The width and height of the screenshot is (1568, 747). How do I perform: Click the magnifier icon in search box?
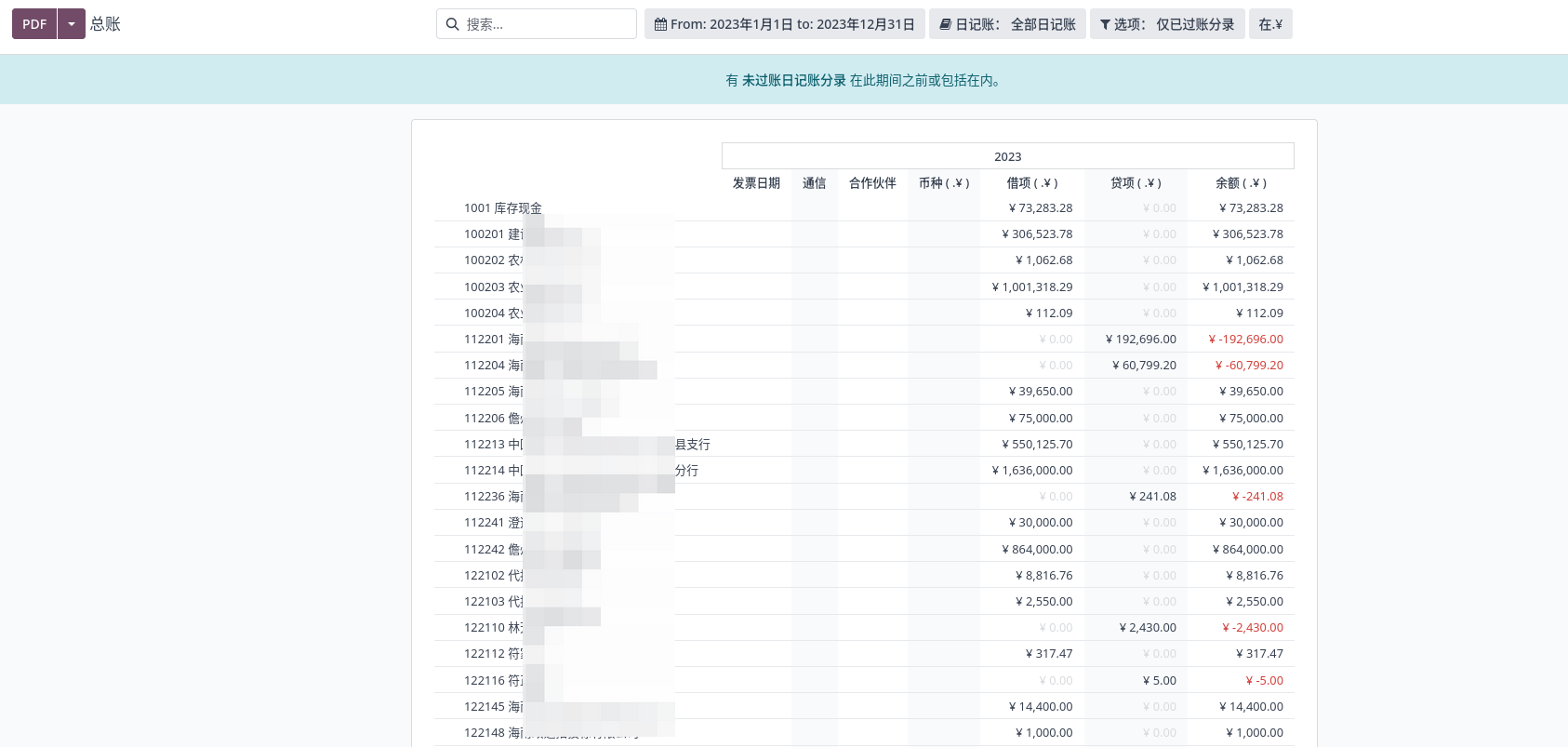tap(452, 24)
